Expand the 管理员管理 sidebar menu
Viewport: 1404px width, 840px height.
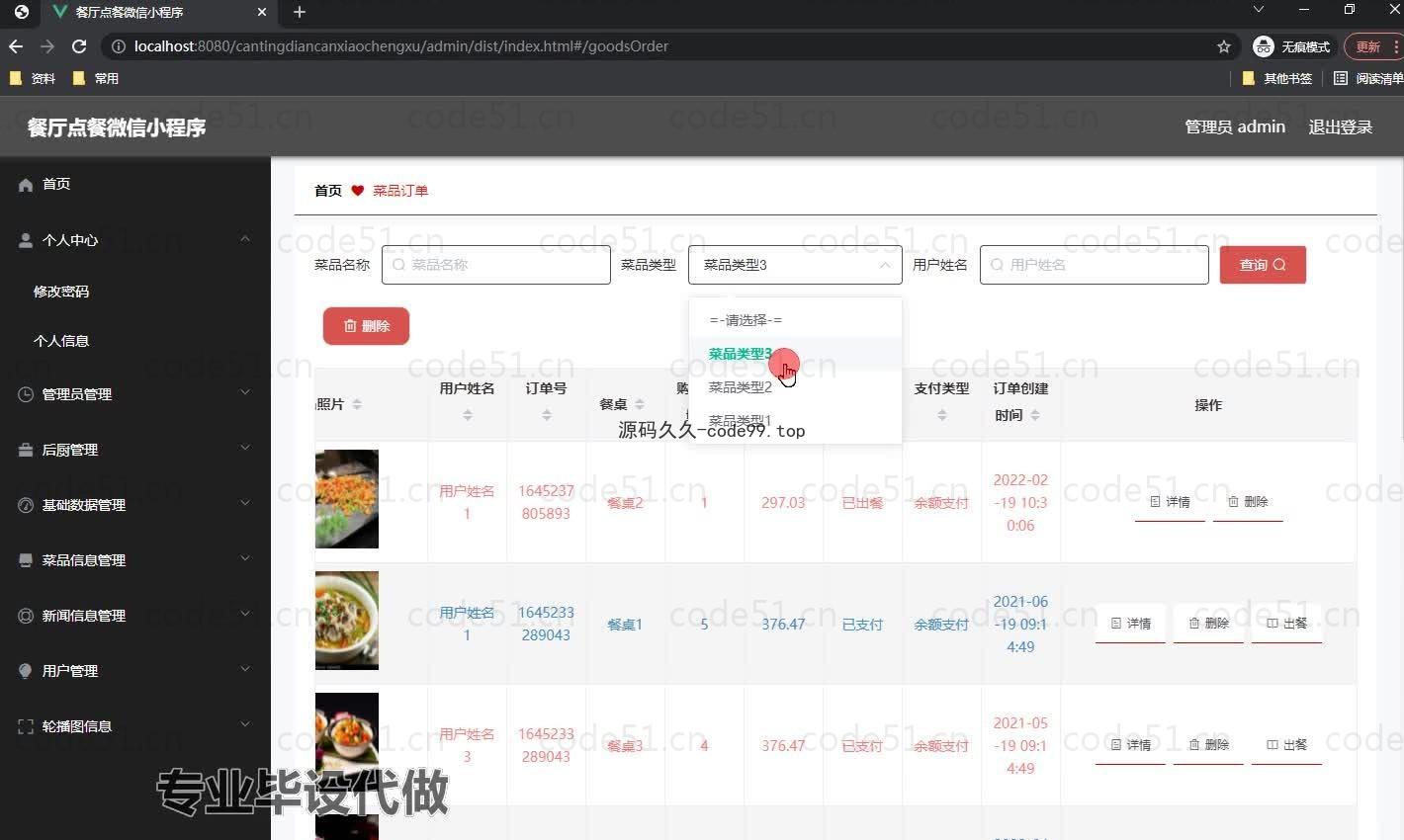(245, 392)
